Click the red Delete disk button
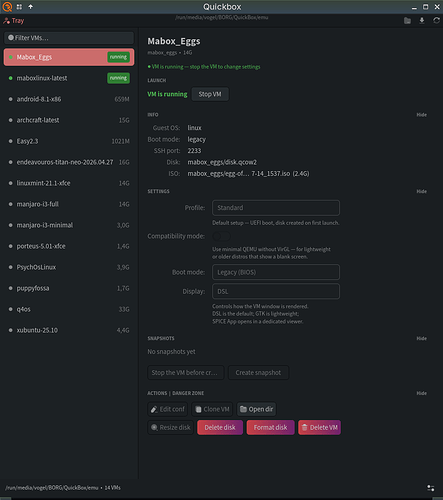Viewport: 443px width, 500px height. (x=220, y=427)
